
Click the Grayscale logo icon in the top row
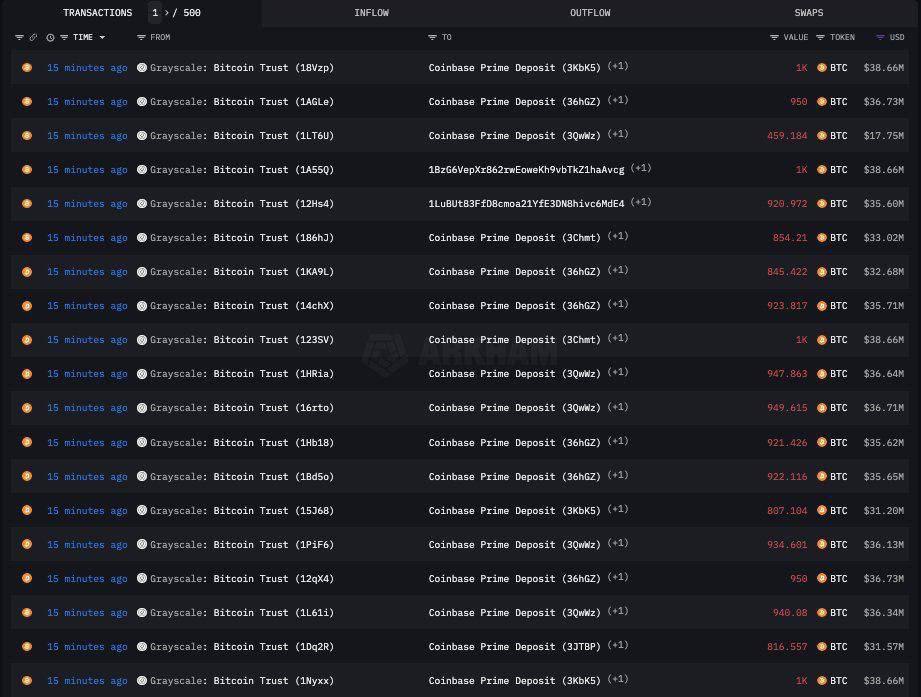[142, 67]
